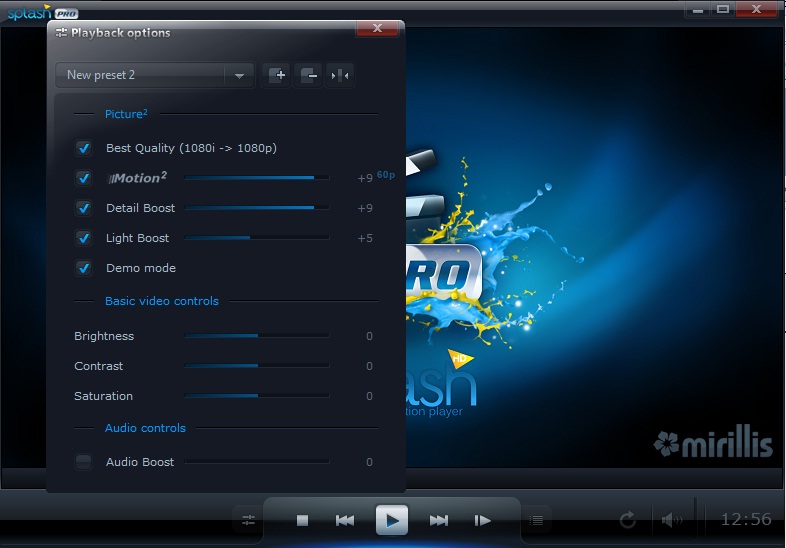Click the Contrast slider track
The image size is (786, 548).
click(257, 366)
